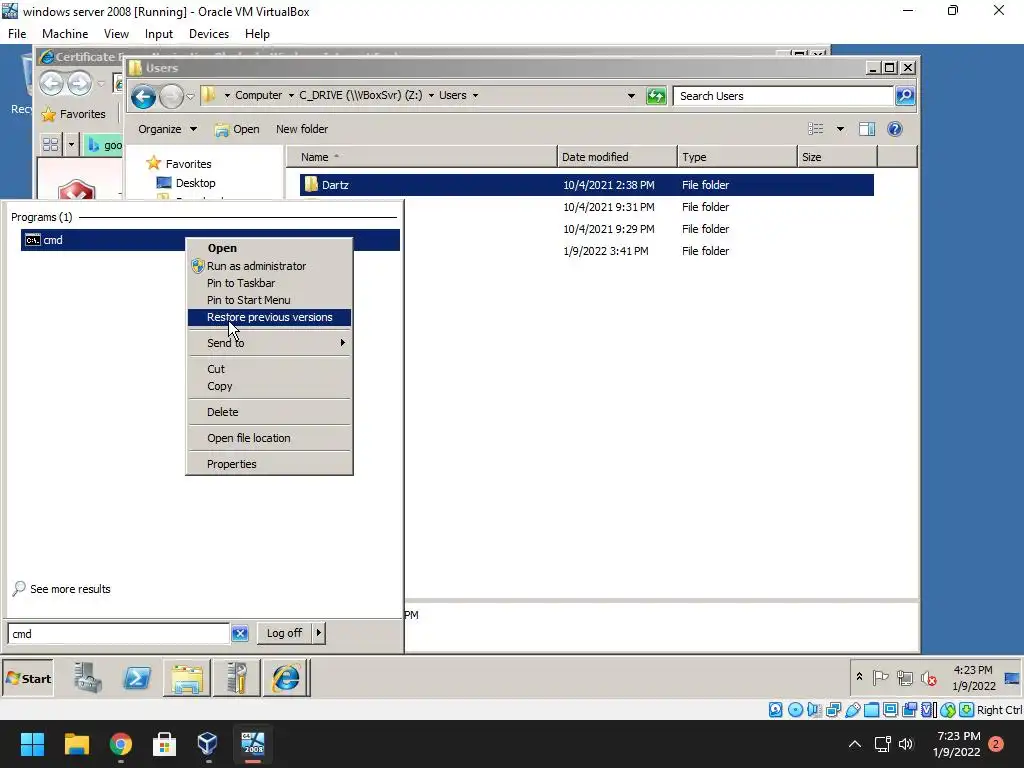Viewport: 1024px width, 768px height.
Task: Click the guest network tray icon
Action: click(904, 679)
